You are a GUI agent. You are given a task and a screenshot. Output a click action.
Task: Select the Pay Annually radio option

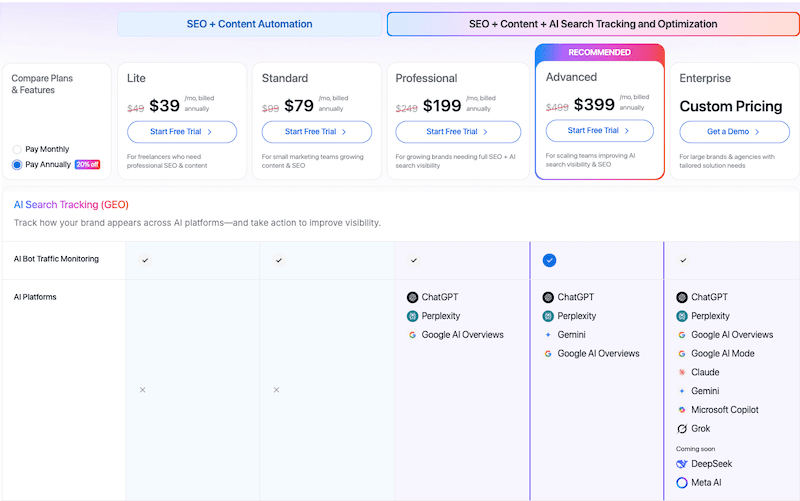coord(17,164)
